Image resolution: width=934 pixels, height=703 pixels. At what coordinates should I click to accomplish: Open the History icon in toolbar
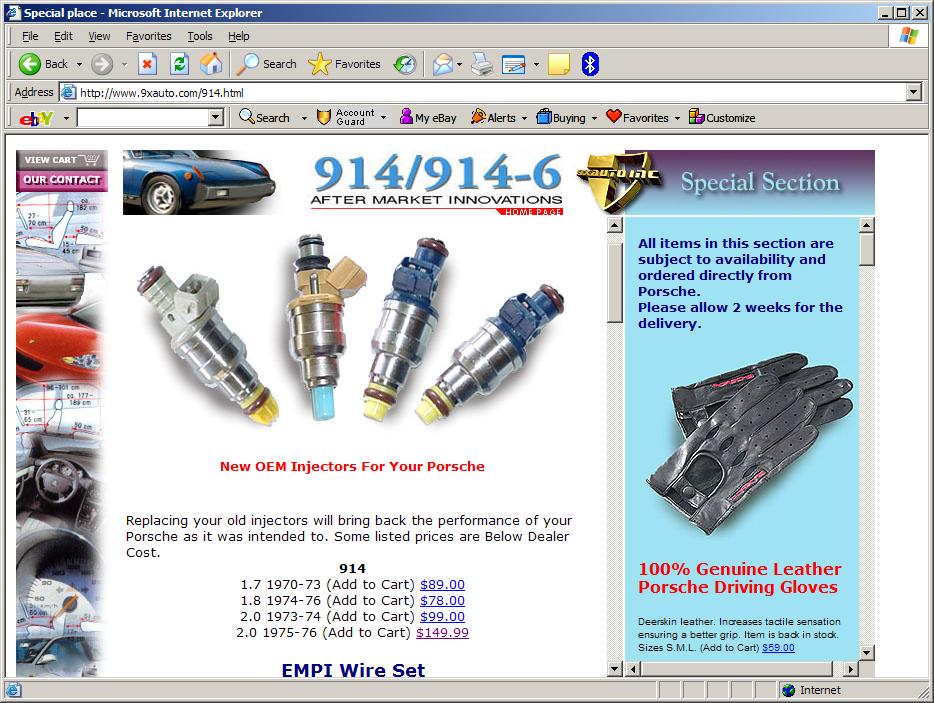pos(404,64)
